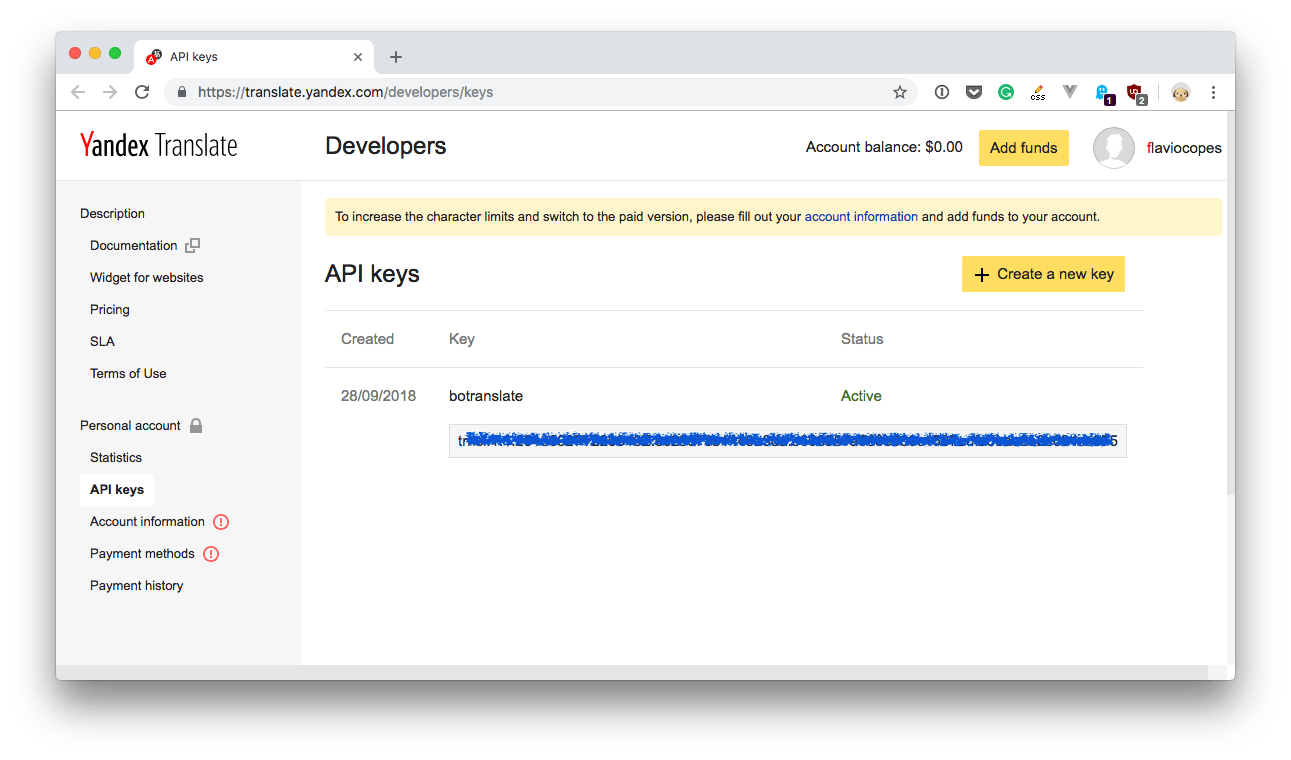This screenshot has height=760, width=1291.
Task: Open Documentation in sidebar
Action: 133,245
